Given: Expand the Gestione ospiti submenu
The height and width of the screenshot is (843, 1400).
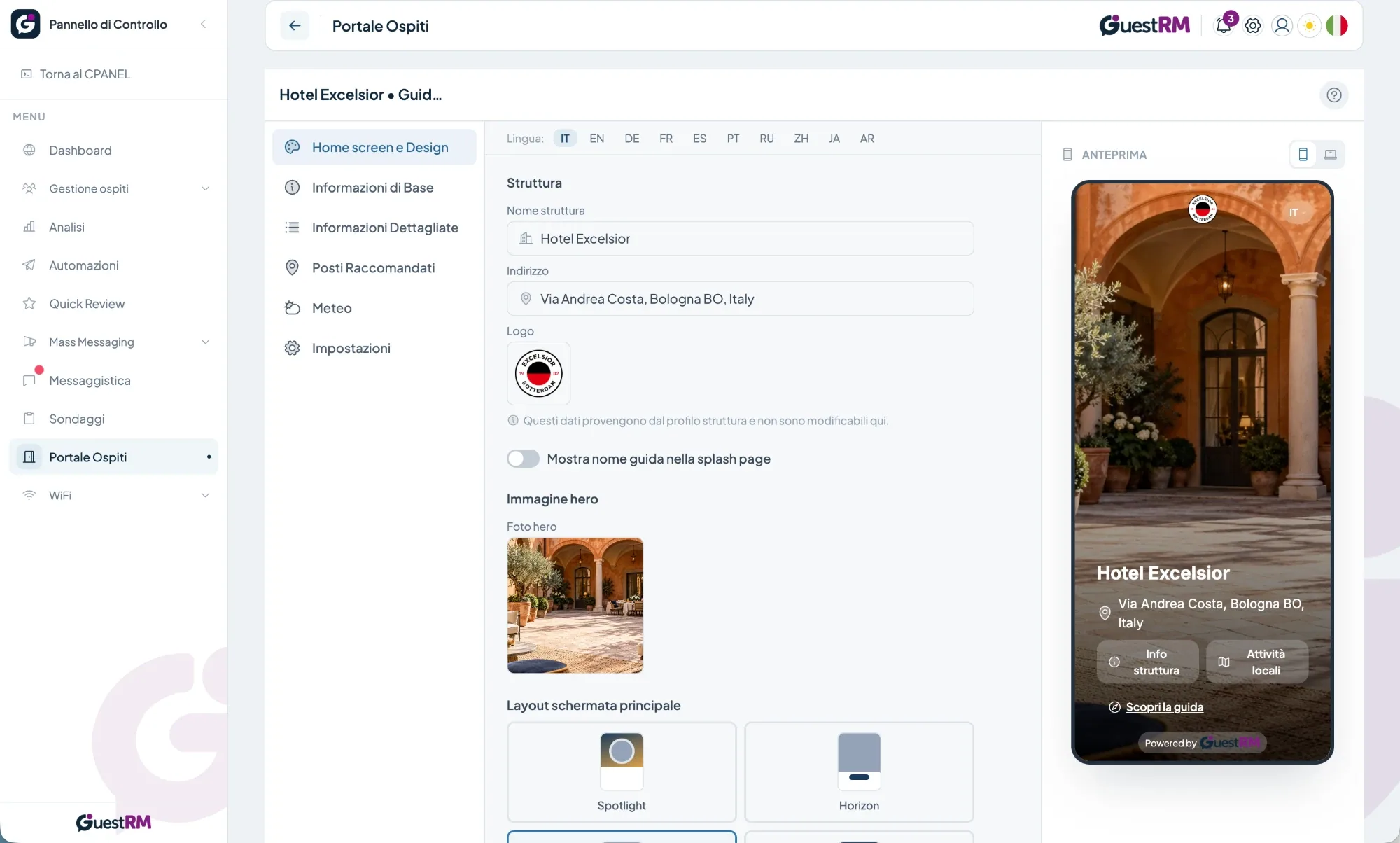Looking at the screenshot, I should (205, 188).
